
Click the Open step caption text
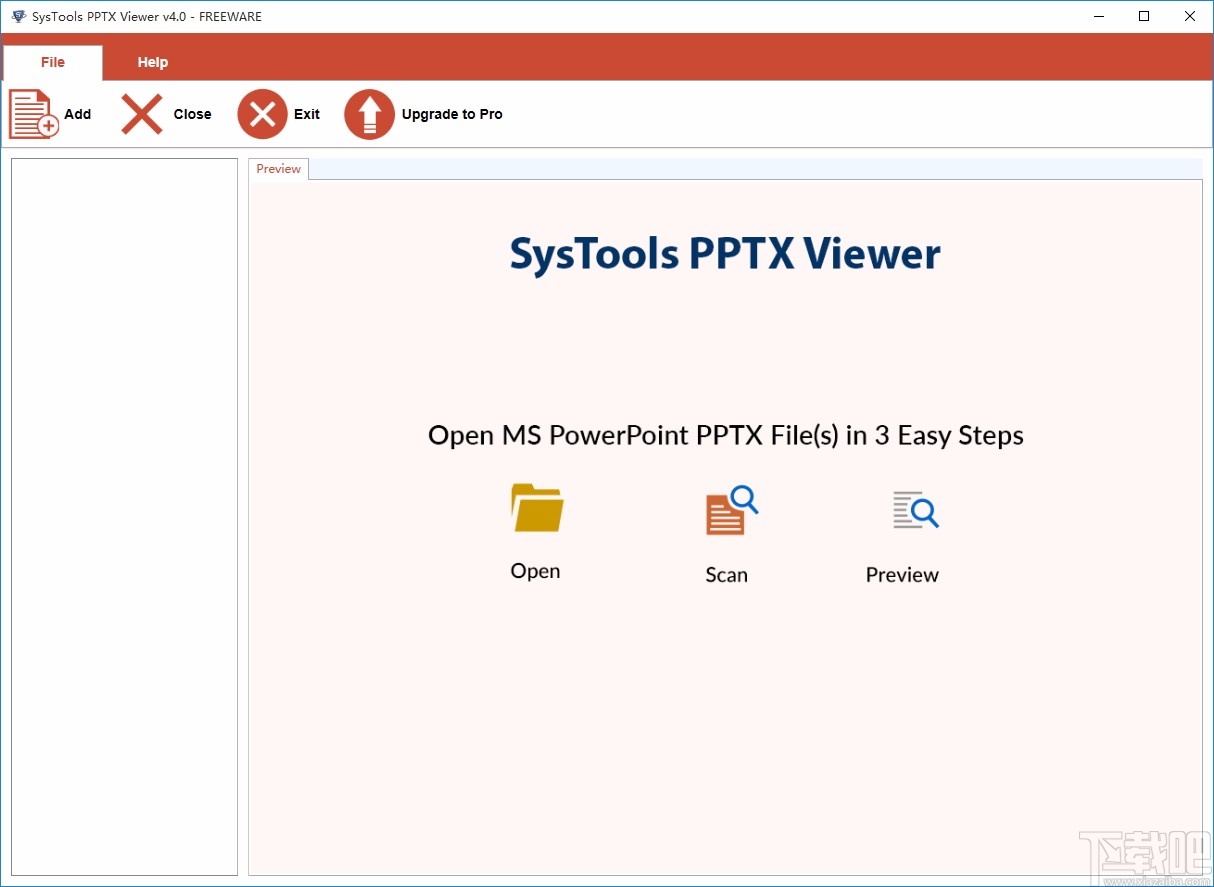pos(535,570)
